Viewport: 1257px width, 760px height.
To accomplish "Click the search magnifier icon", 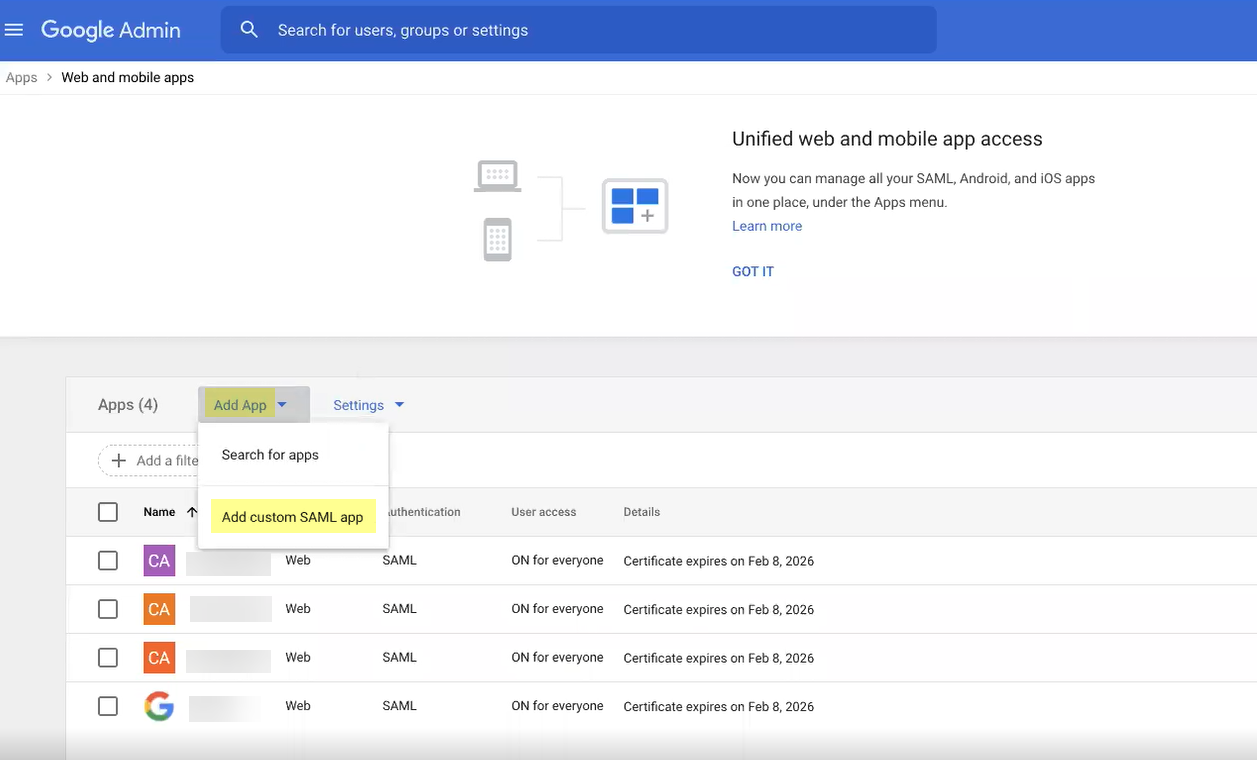I will [249, 30].
